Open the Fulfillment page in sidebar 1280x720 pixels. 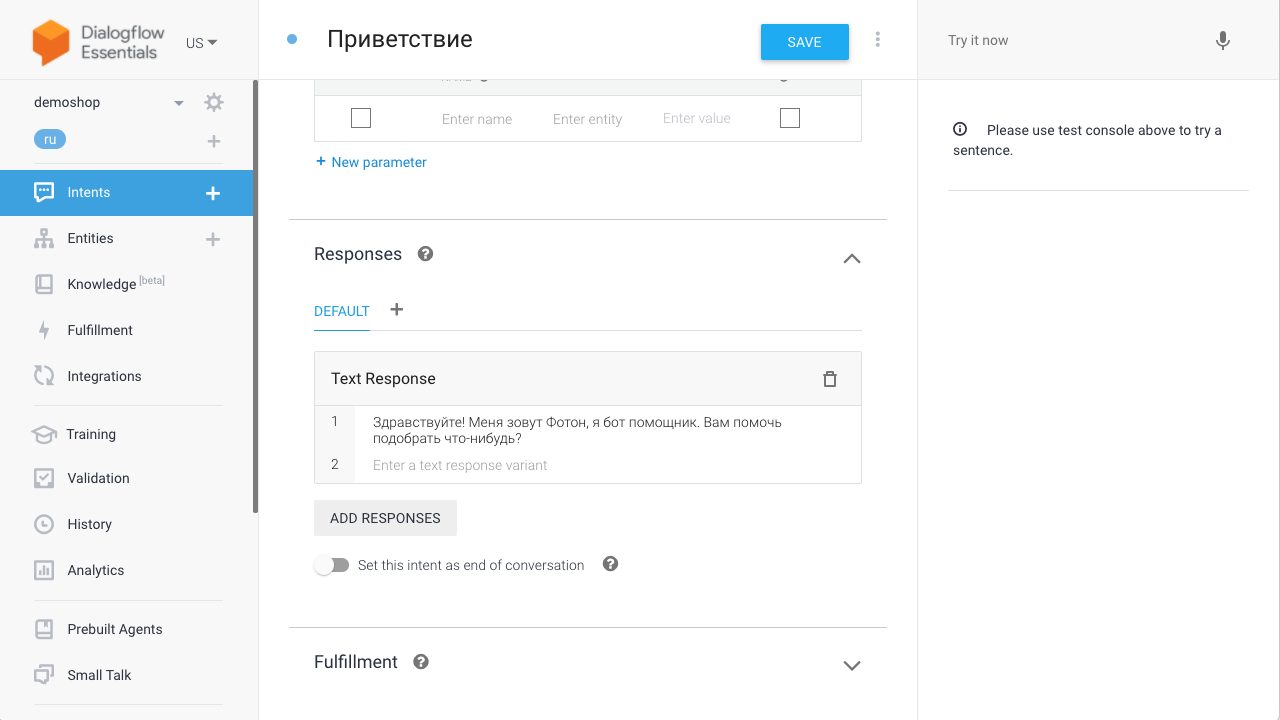100,330
